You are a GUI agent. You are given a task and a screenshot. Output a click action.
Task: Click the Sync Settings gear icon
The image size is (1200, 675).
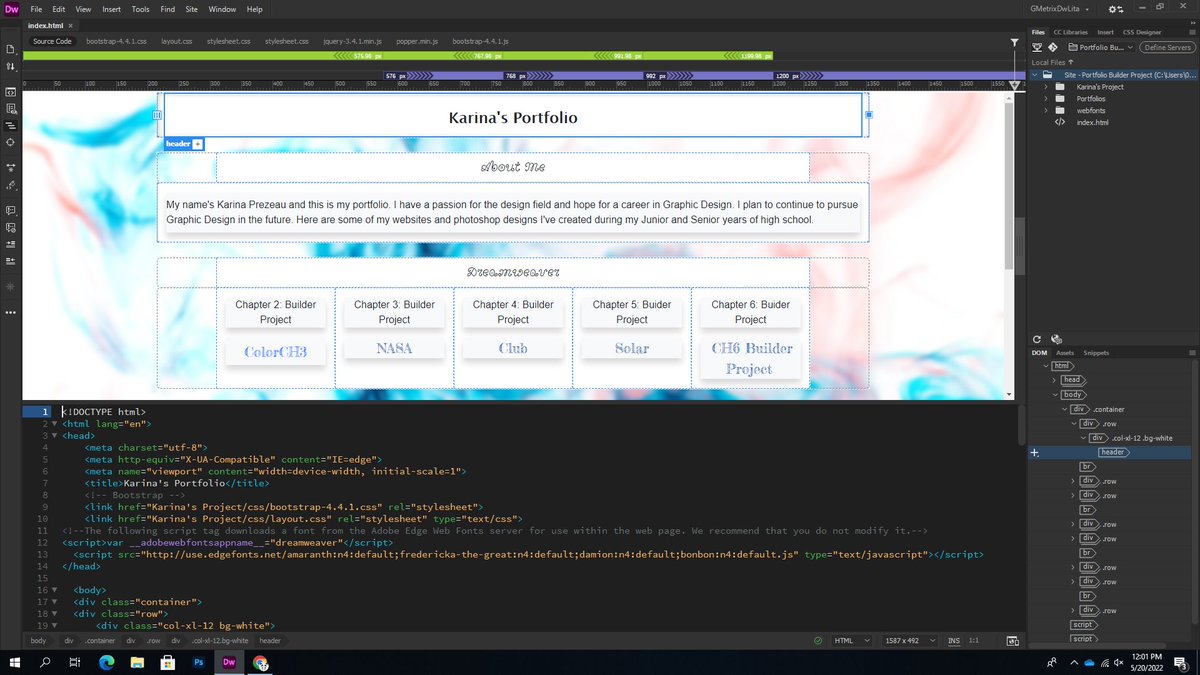point(1115,9)
